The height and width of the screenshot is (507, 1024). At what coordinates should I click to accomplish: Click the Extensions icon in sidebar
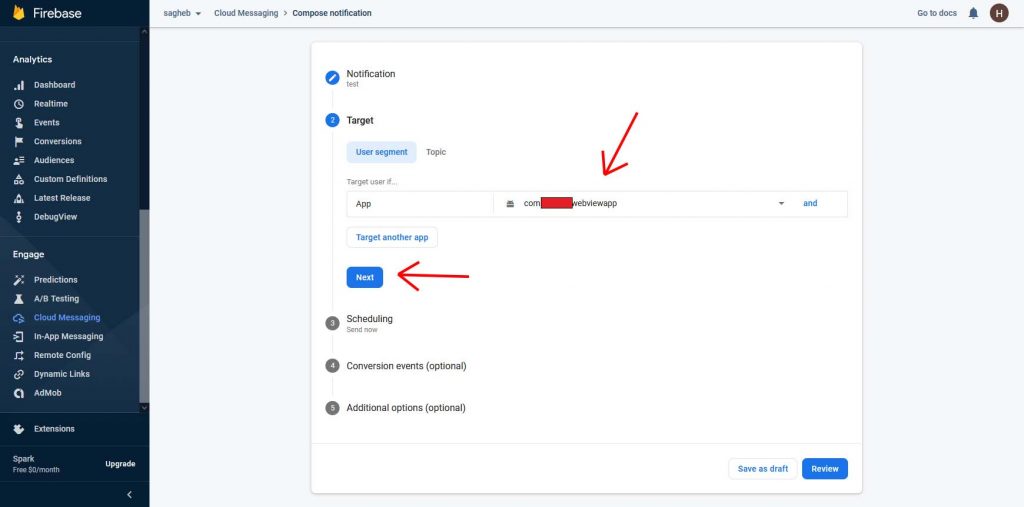[19, 429]
